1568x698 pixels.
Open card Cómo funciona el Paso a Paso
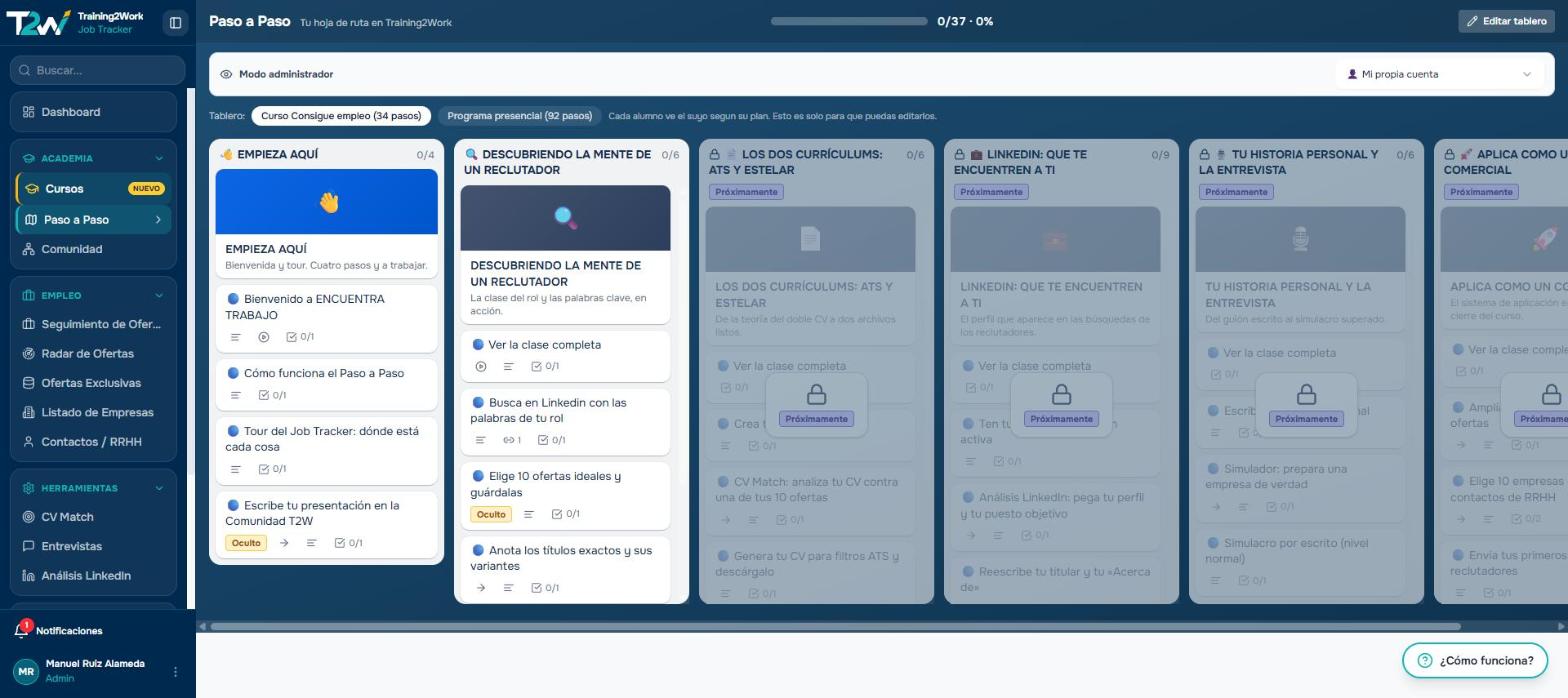click(327, 384)
